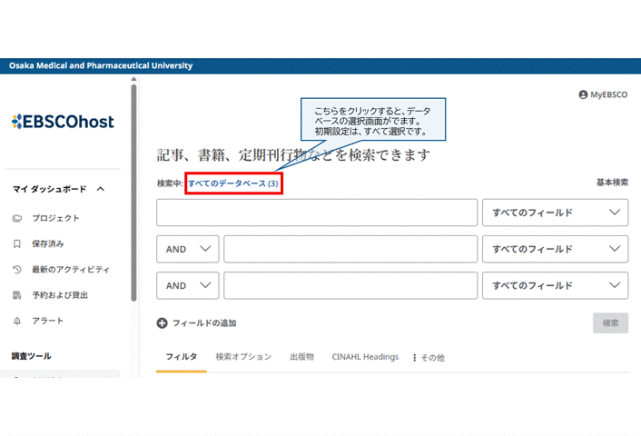Click the 予約および貸出 icon

(17, 295)
